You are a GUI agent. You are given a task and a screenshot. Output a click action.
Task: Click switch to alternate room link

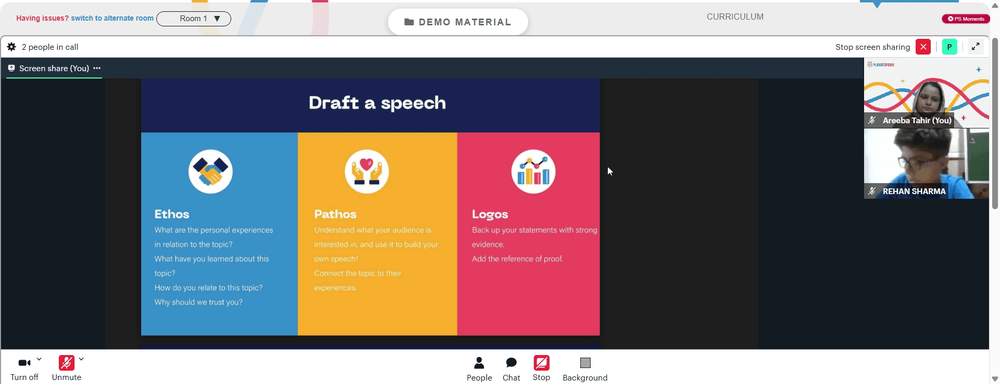pyautogui.click(x=112, y=18)
